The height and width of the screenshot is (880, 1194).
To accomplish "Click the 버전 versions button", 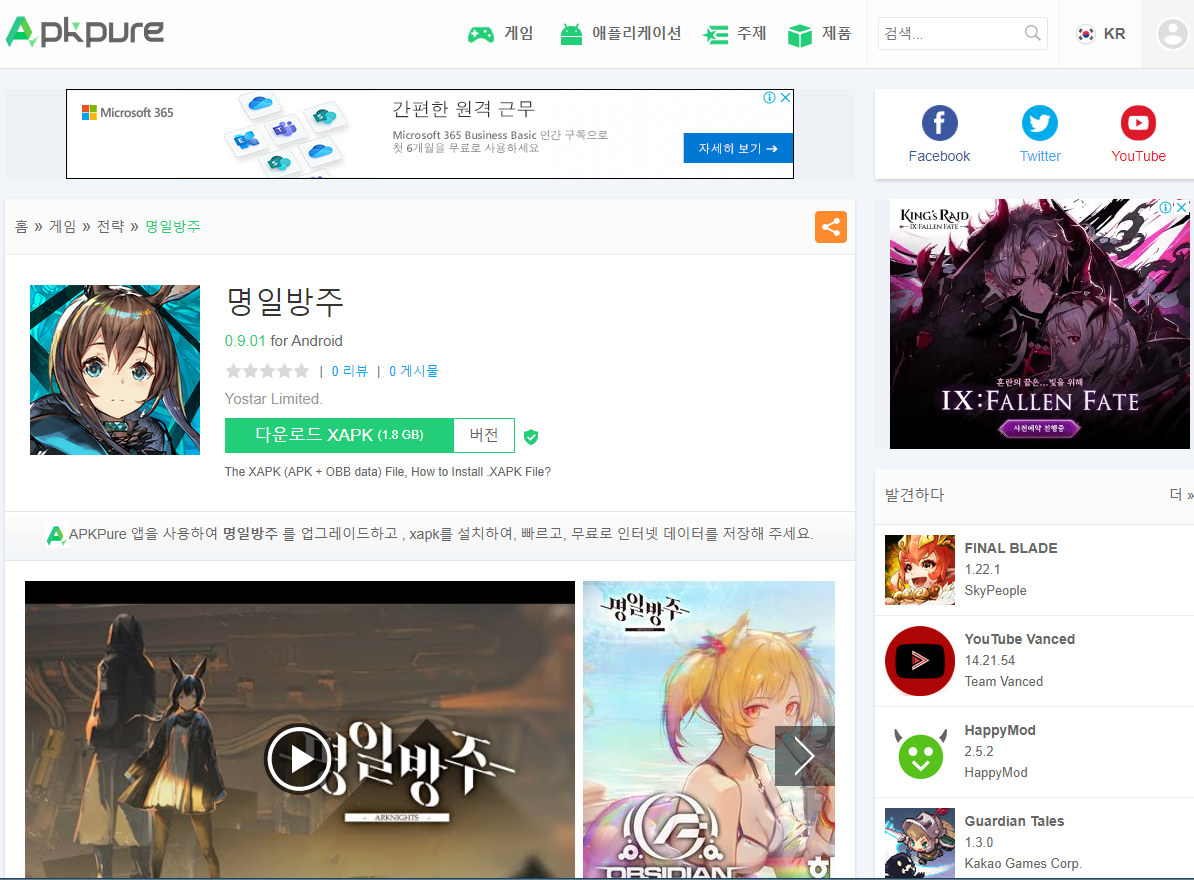I will tap(484, 435).
